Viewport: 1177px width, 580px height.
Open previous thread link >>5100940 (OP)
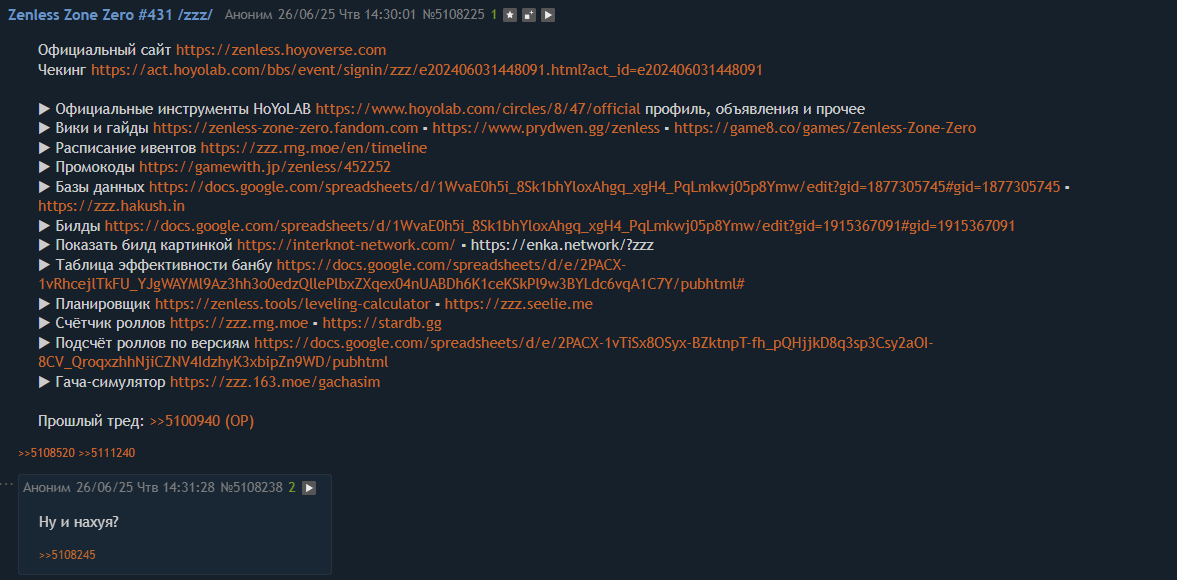202,421
